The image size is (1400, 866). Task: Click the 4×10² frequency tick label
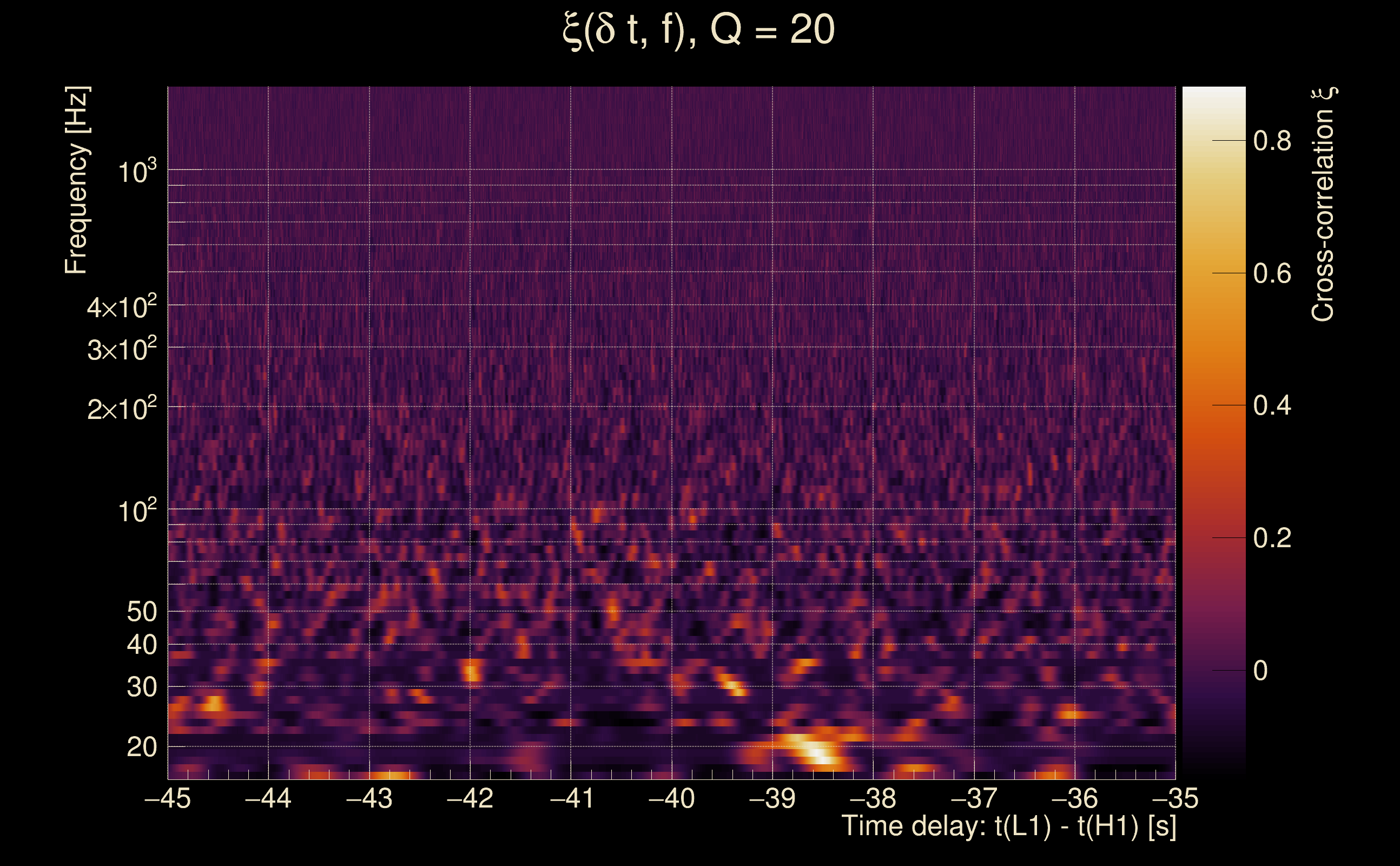point(121,307)
